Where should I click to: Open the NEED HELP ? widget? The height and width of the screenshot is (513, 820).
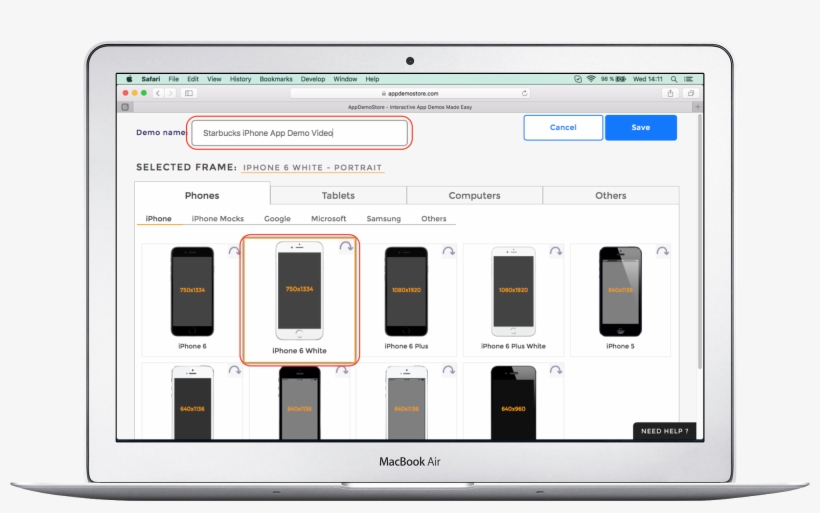665,431
